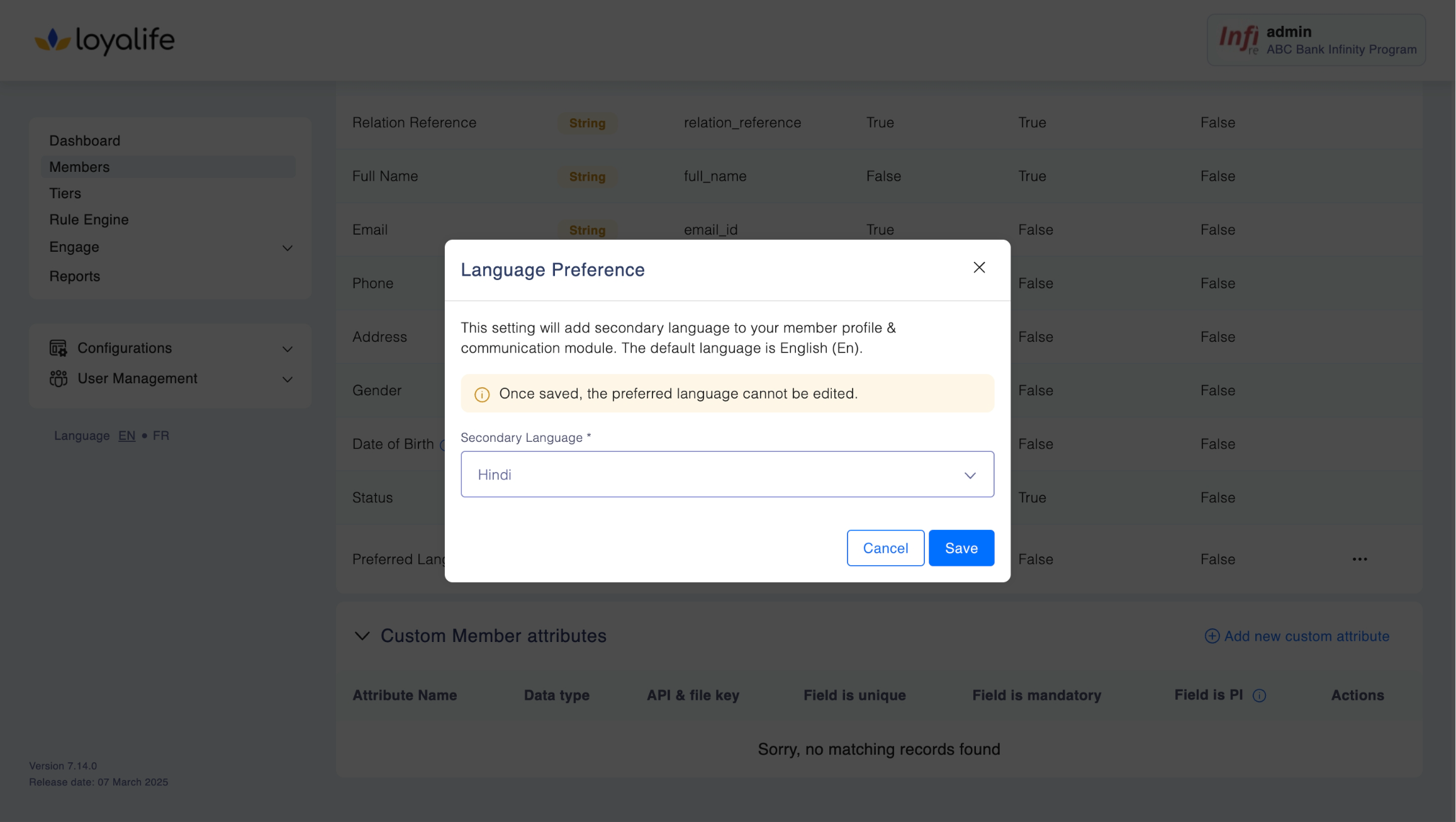Close the Language Preference dialog
Image resolution: width=1456 pixels, height=822 pixels.
click(x=979, y=267)
